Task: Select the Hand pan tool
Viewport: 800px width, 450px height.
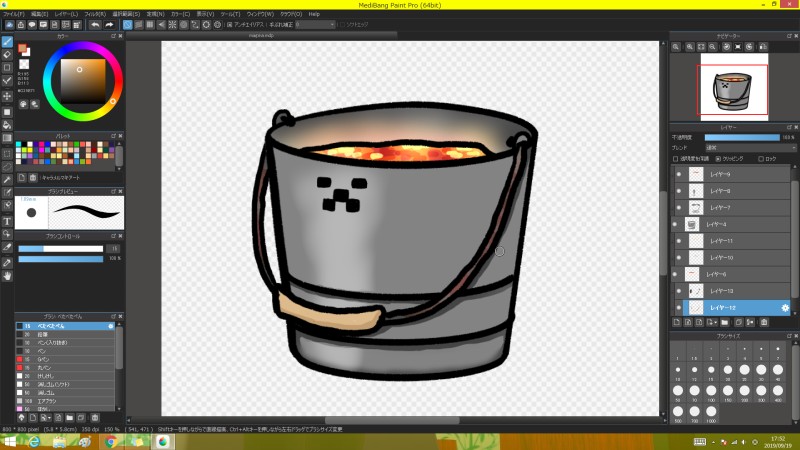Action: pyautogui.click(x=7, y=276)
